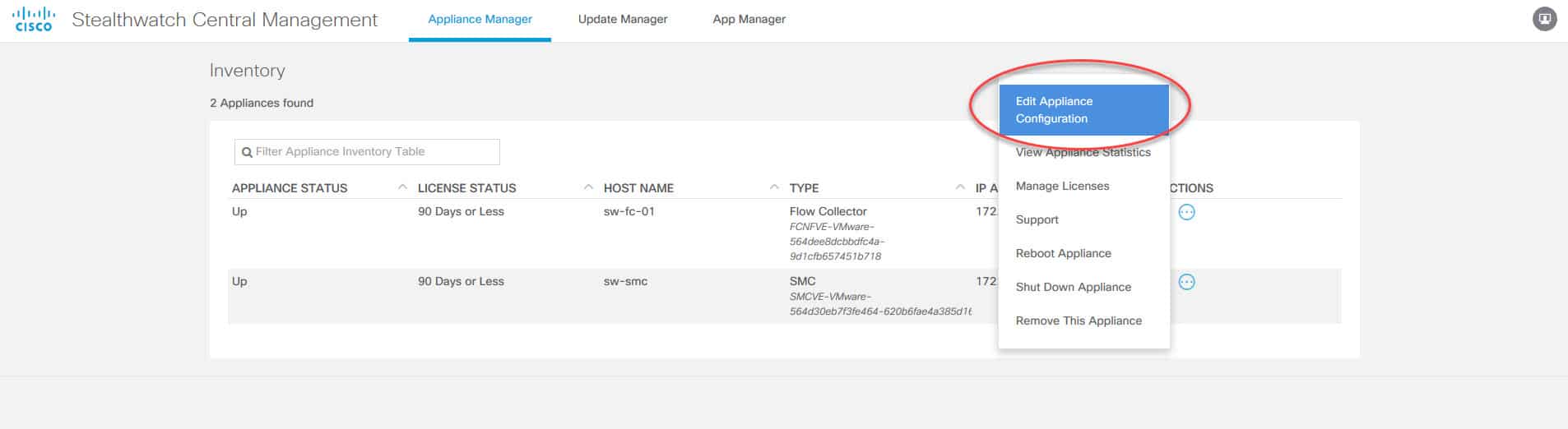Image resolution: width=1568 pixels, height=429 pixels.
Task: Sort by Appliance Status column arrow
Action: click(x=402, y=187)
